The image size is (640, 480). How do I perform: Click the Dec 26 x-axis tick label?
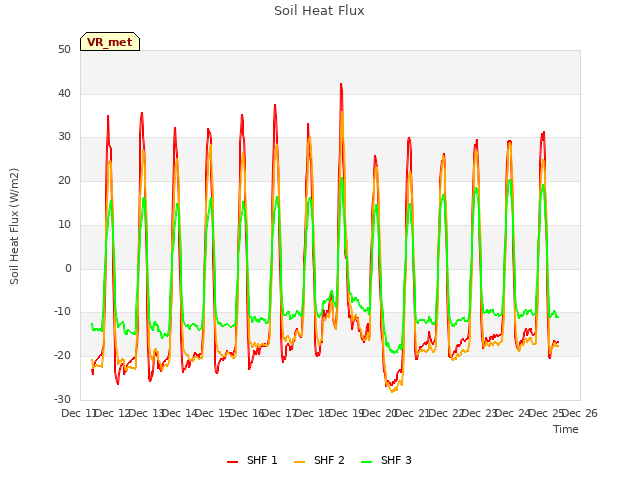pyautogui.click(x=580, y=413)
